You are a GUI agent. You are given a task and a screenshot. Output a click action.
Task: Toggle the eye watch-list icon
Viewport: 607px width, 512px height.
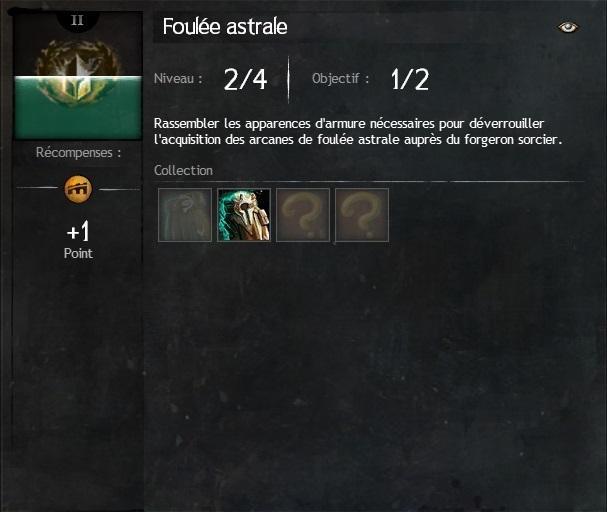pyautogui.click(x=568, y=27)
